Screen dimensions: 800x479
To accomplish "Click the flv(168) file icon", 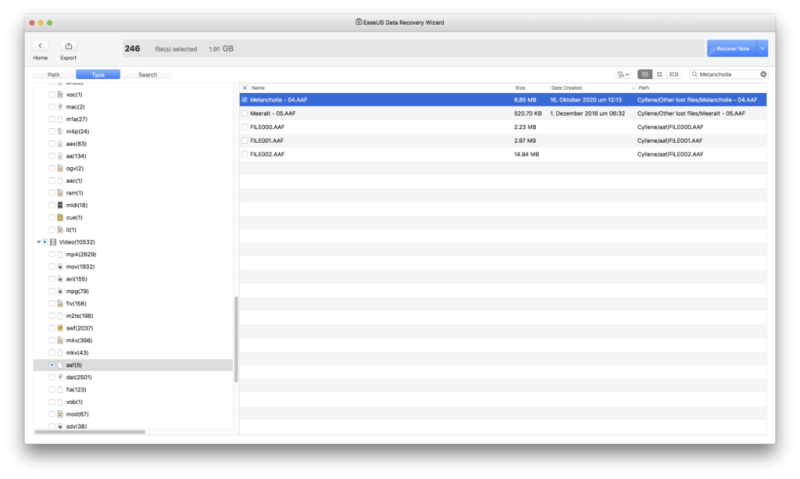I will coord(60,304).
